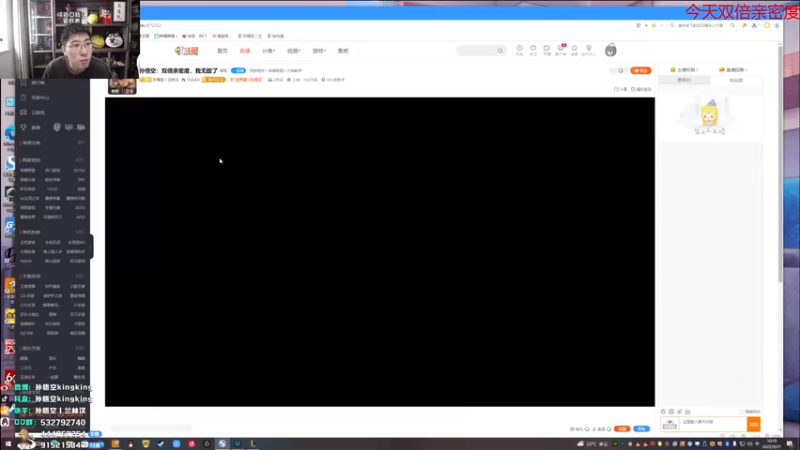Click the pill icon beside follow button
This screenshot has height=450, width=800.
[619, 70]
